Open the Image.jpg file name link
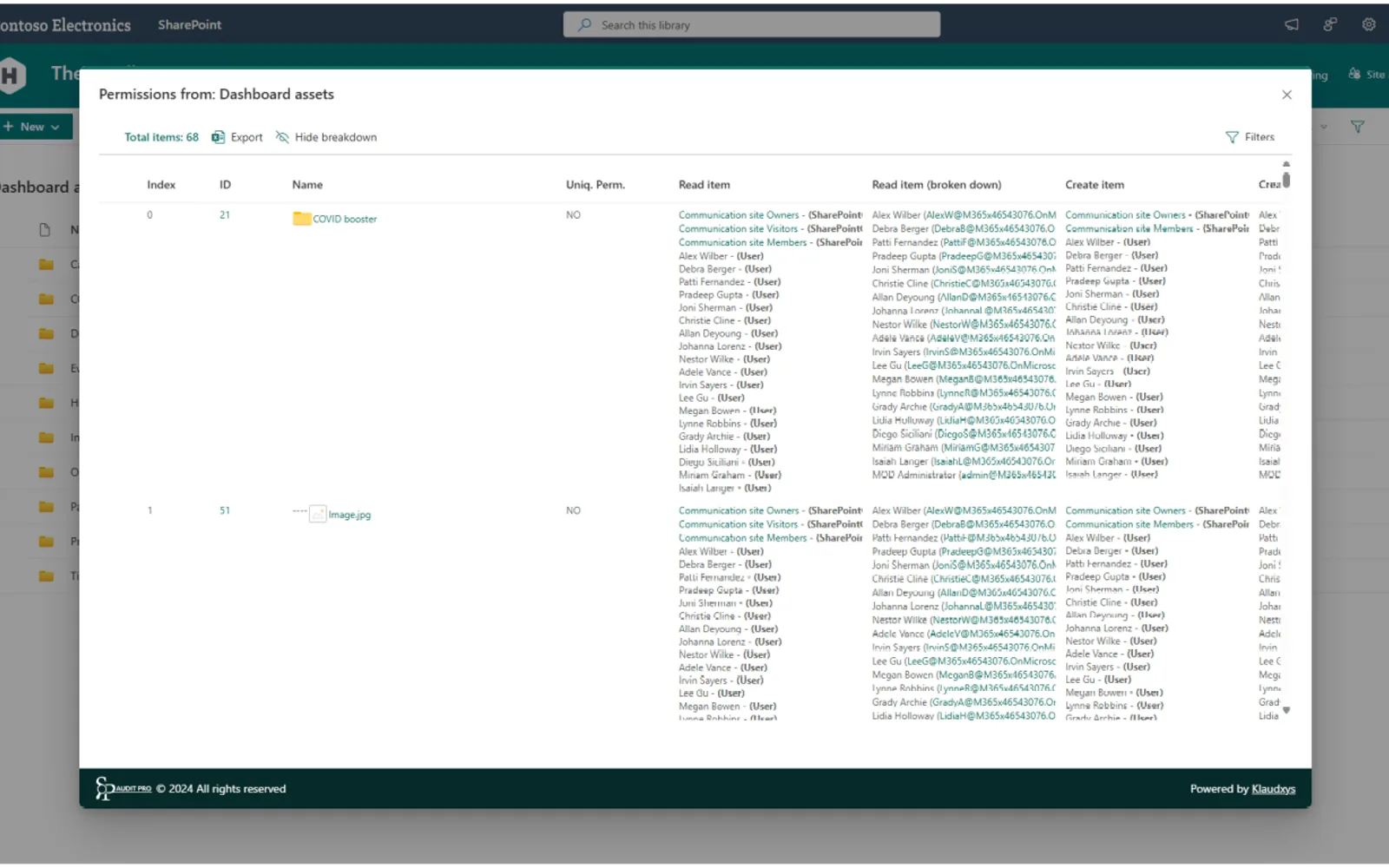Image resolution: width=1389 pixels, height=868 pixels. coord(349,515)
